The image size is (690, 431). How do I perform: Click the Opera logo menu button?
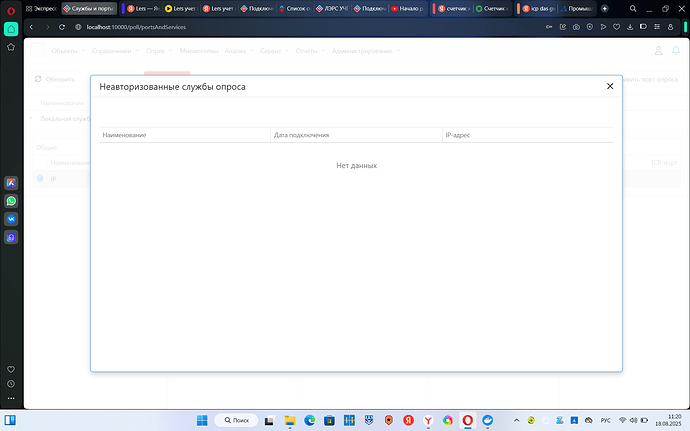point(11,8)
